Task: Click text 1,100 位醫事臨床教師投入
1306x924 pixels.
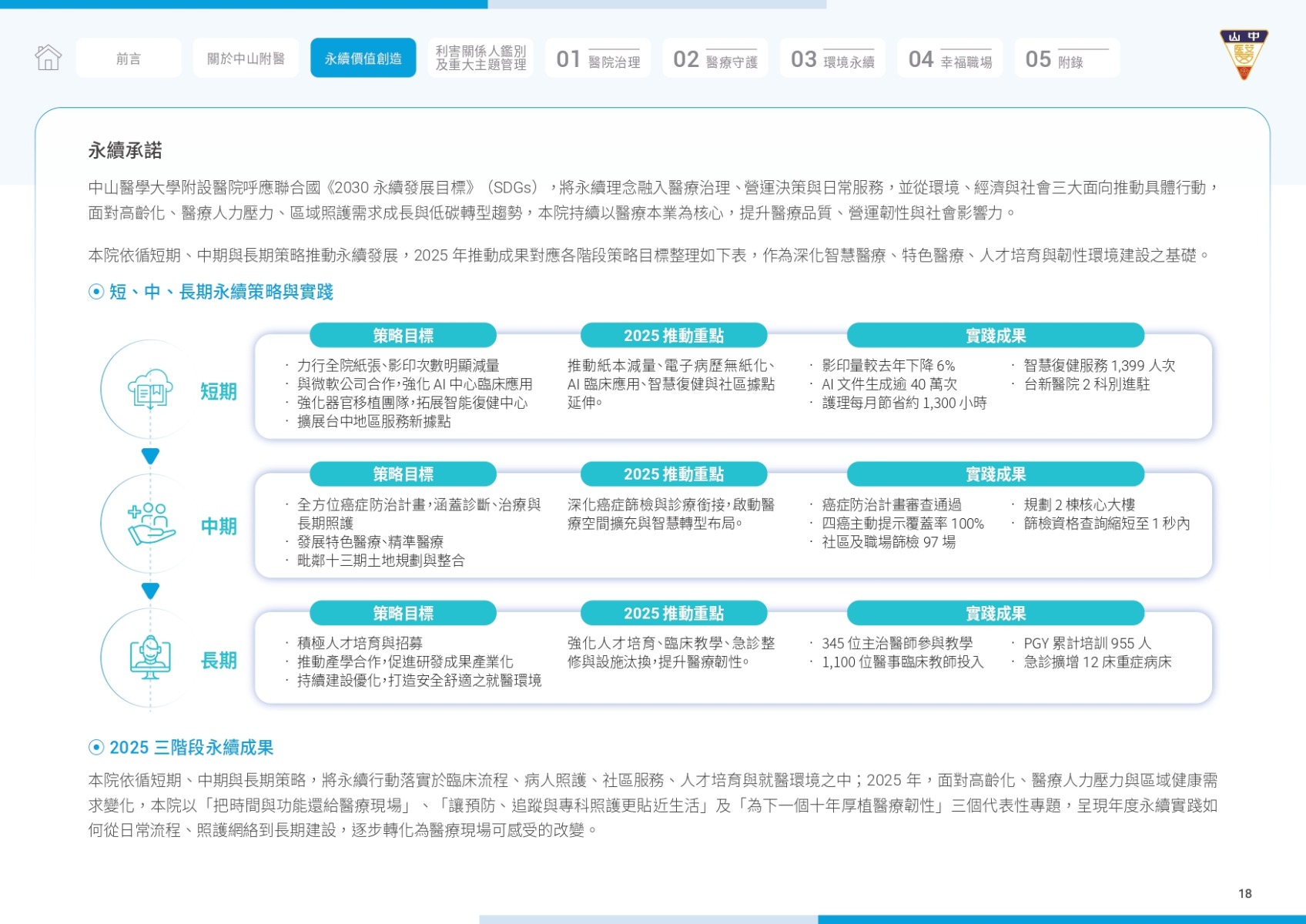Action: coord(902,662)
